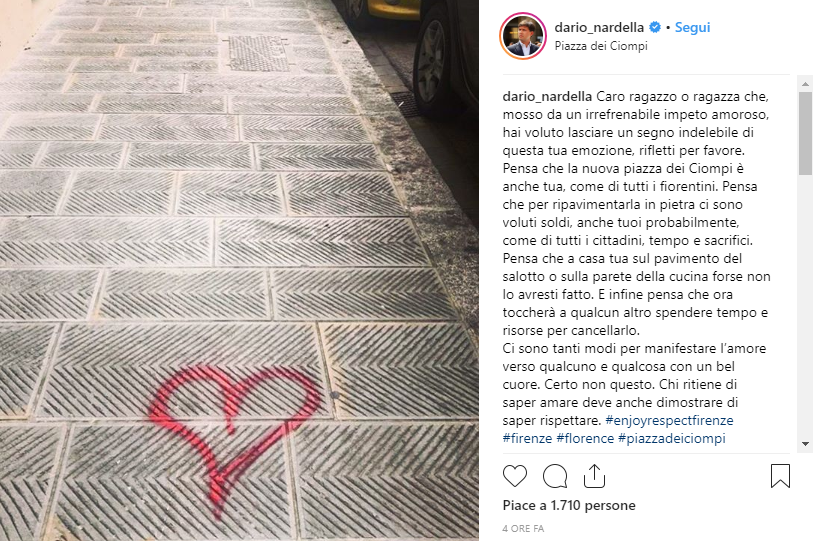813x541 pixels.
Task: Open the #enjoyrespectfirenze hashtag
Action: tap(669, 420)
